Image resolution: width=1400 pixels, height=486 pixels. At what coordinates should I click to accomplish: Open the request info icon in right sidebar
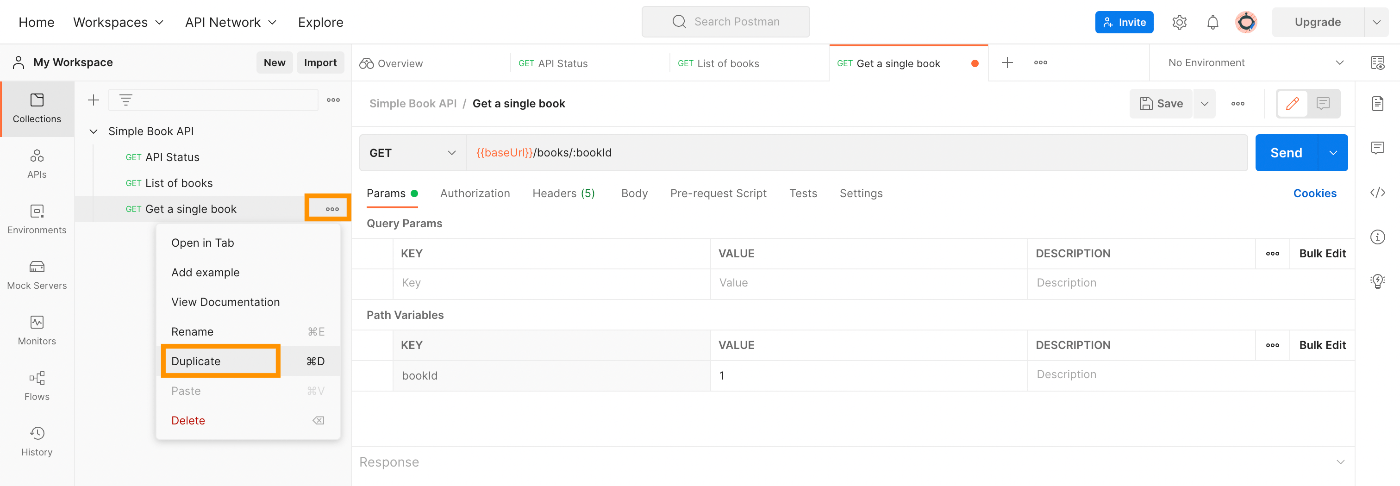(x=1378, y=237)
